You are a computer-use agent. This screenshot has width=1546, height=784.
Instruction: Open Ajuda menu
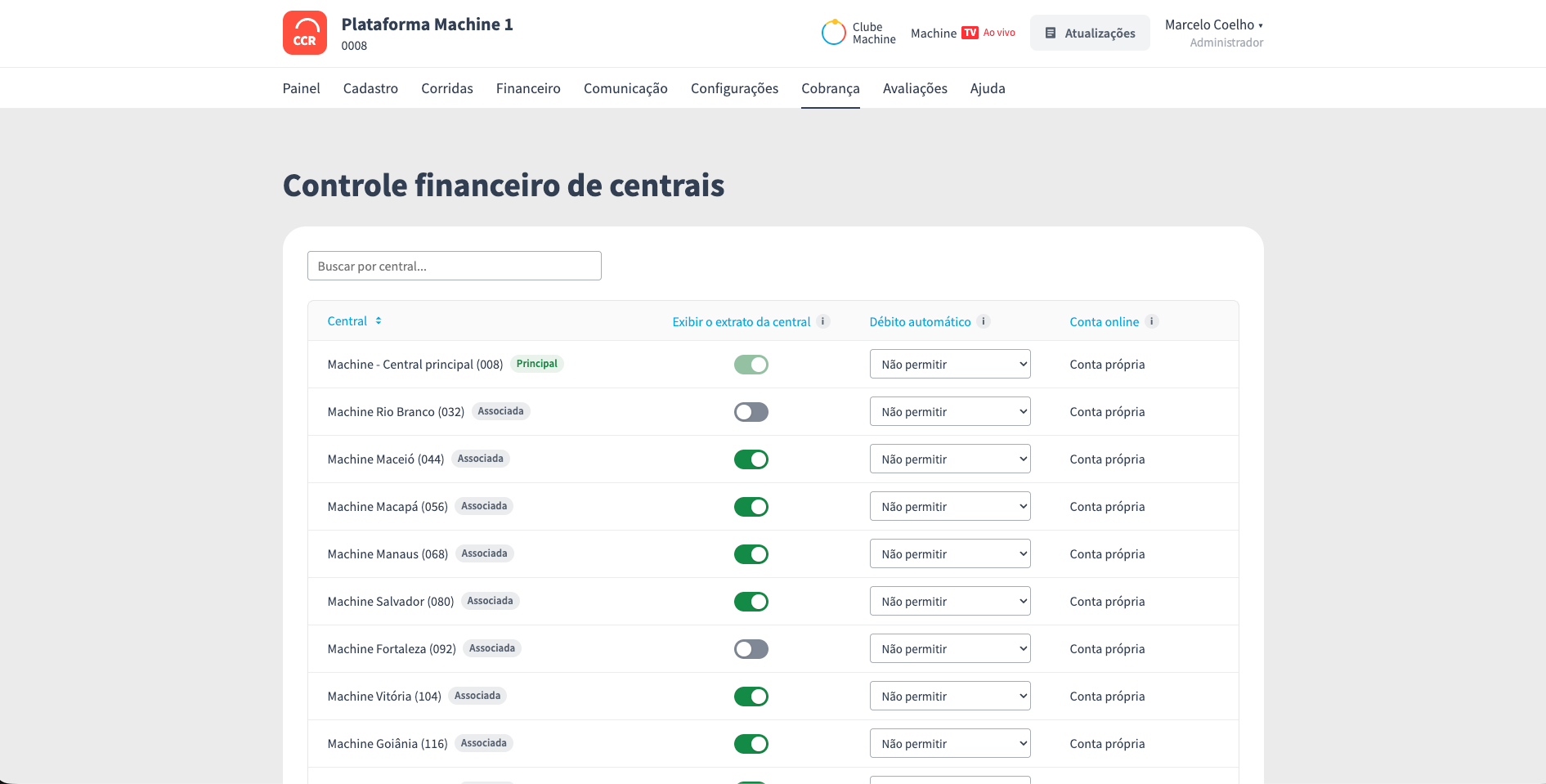point(988,88)
